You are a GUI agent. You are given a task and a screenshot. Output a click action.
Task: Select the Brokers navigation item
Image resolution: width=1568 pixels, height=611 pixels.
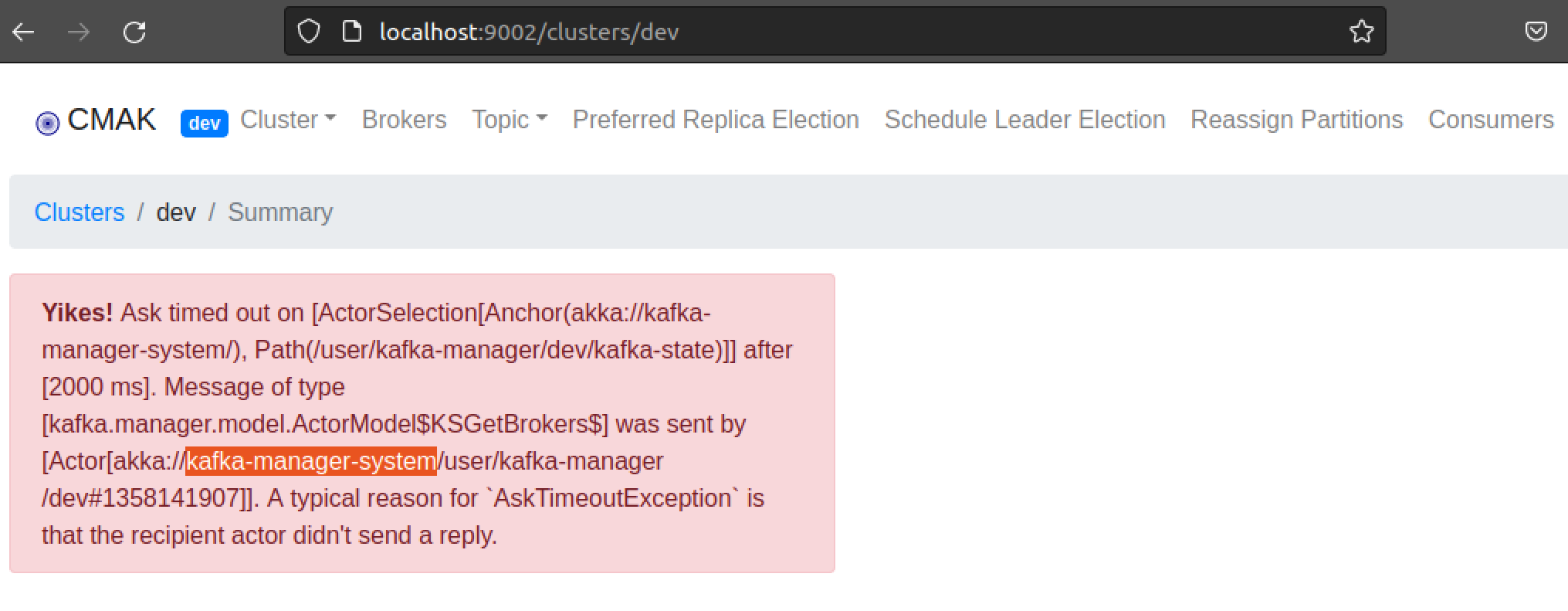point(404,121)
